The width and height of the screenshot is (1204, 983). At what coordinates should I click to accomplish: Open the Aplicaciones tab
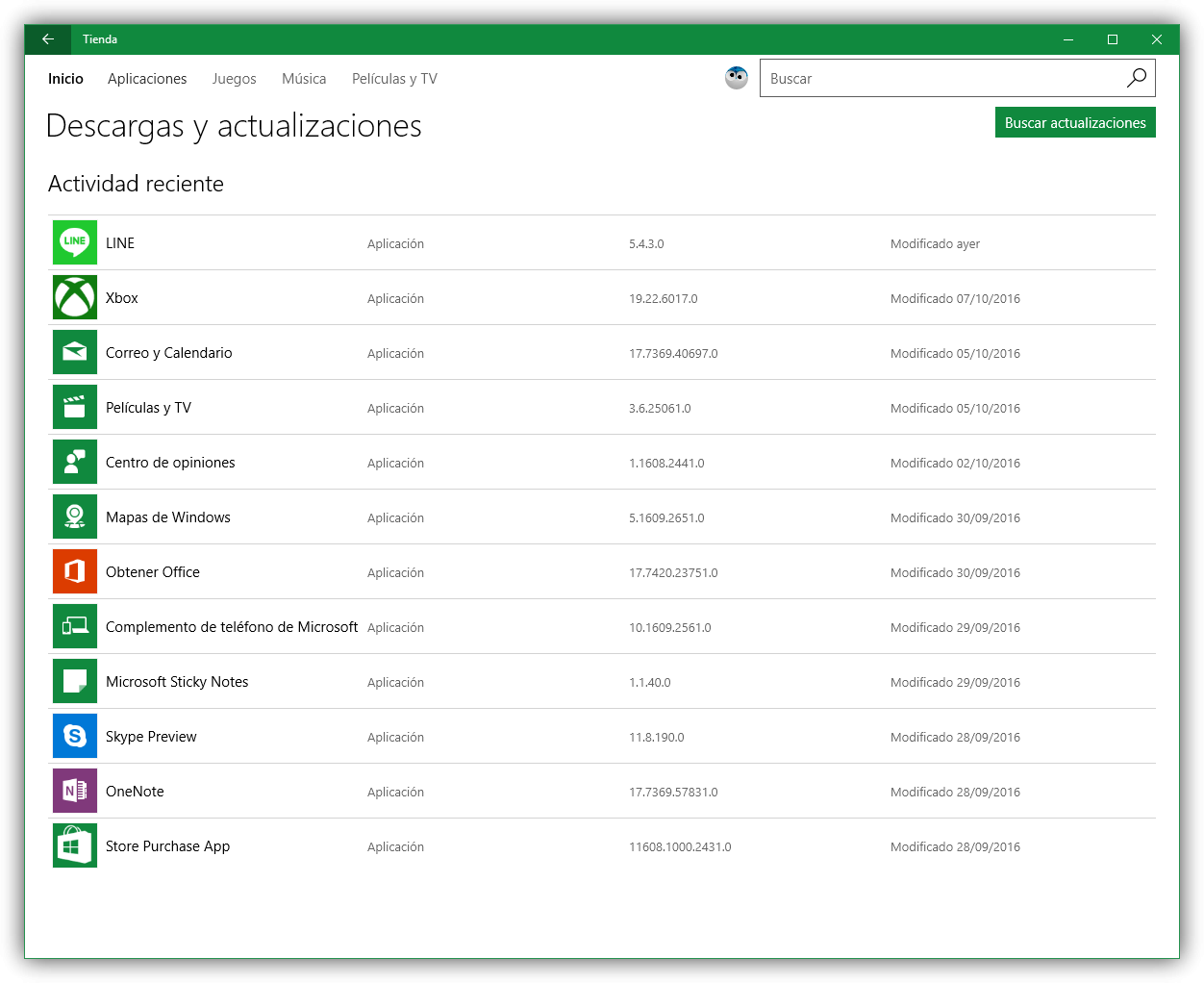[147, 79]
